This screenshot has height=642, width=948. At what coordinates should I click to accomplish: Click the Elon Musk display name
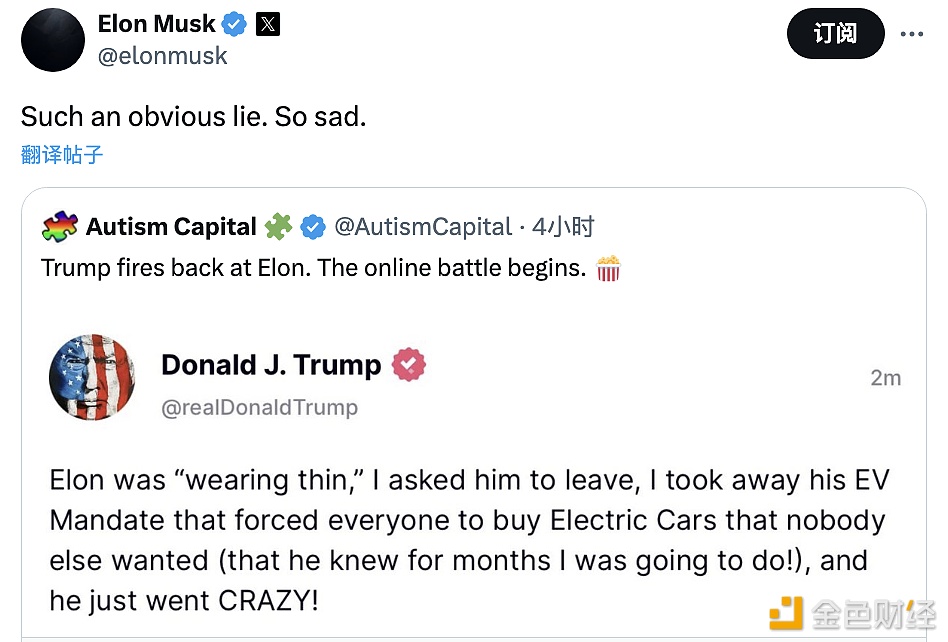156,24
